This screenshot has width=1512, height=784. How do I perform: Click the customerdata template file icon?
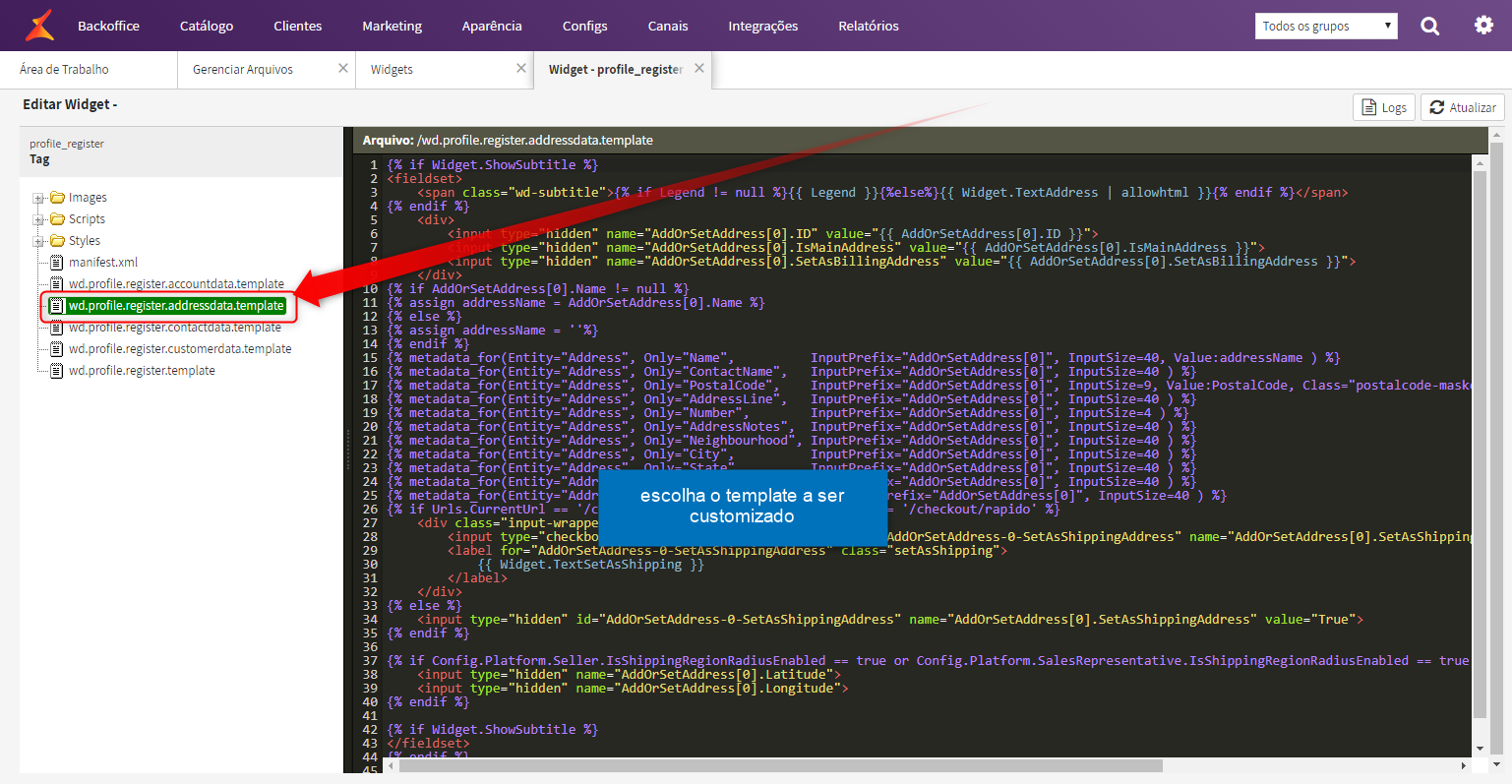coord(57,349)
